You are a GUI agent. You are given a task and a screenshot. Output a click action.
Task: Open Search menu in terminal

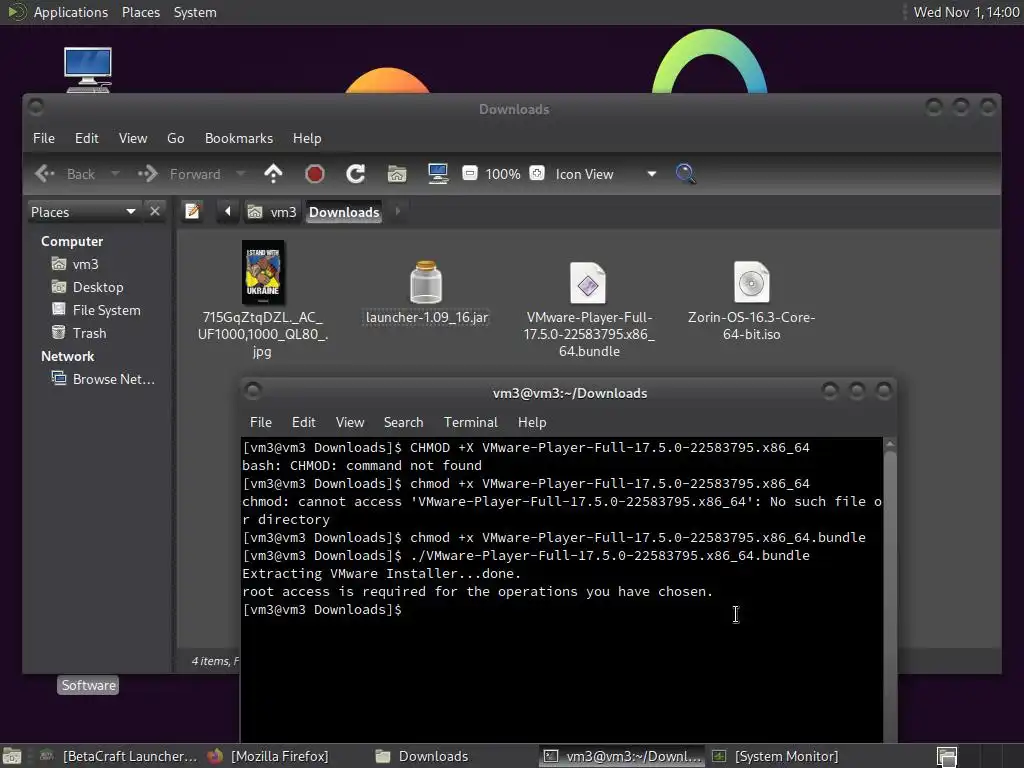point(403,423)
